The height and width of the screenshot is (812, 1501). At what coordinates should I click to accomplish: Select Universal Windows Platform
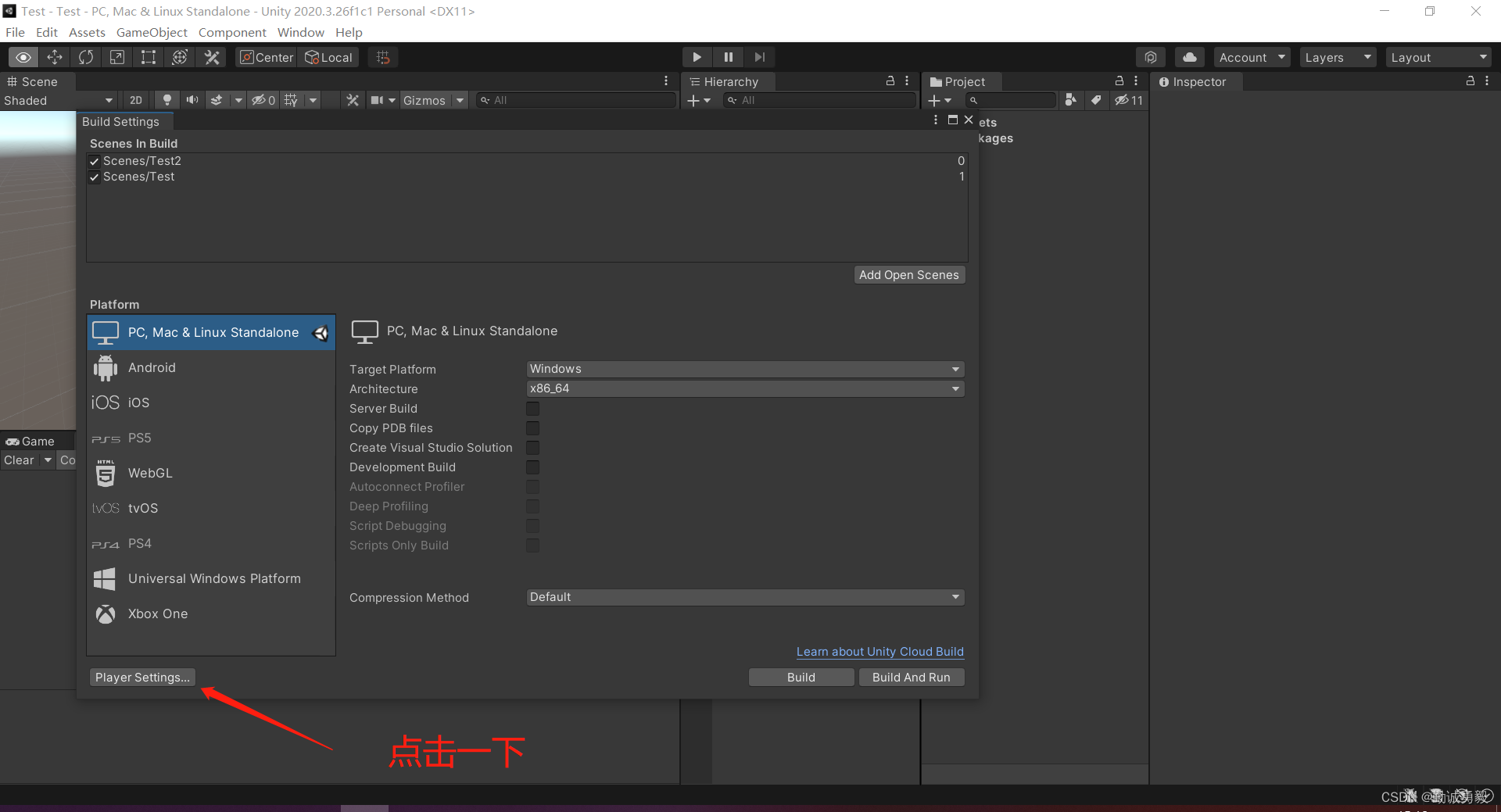[211, 578]
